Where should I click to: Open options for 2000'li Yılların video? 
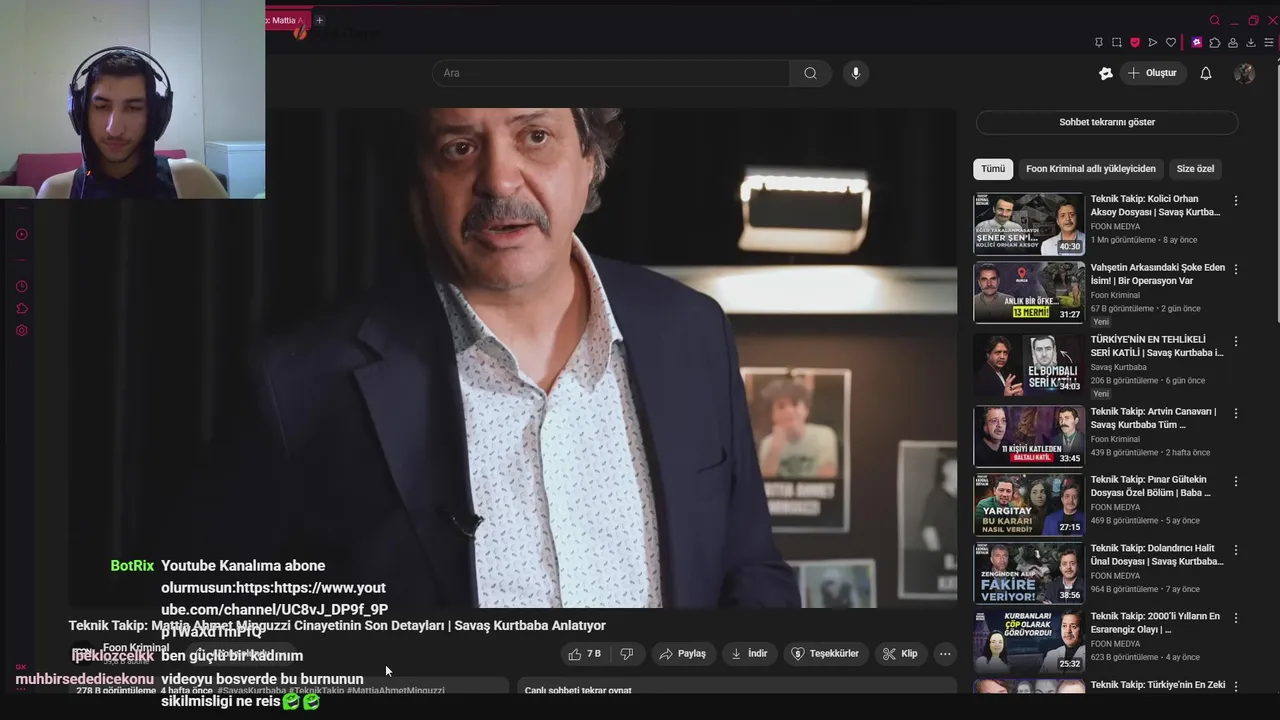(x=1236, y=618)
